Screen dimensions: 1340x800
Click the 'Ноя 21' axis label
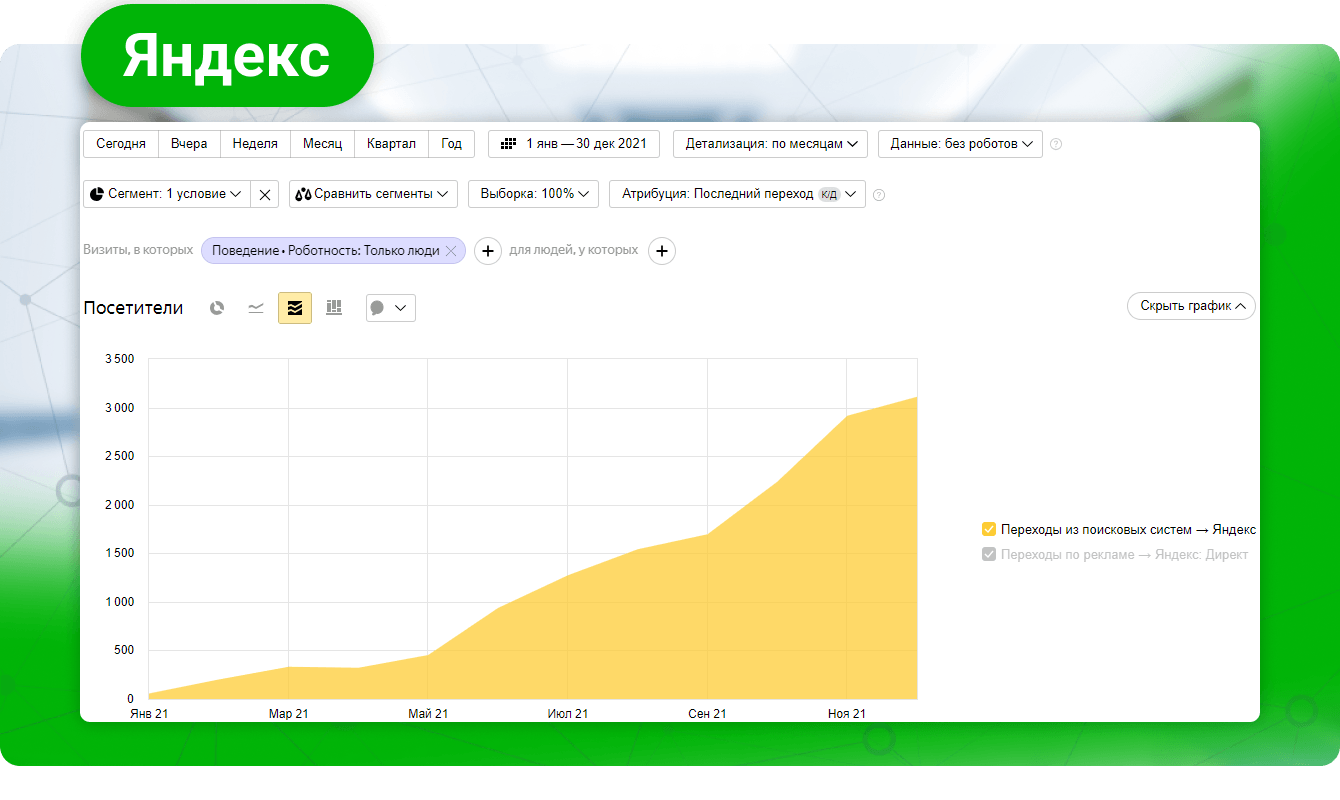pyautogui.click(x=847, y=714)
